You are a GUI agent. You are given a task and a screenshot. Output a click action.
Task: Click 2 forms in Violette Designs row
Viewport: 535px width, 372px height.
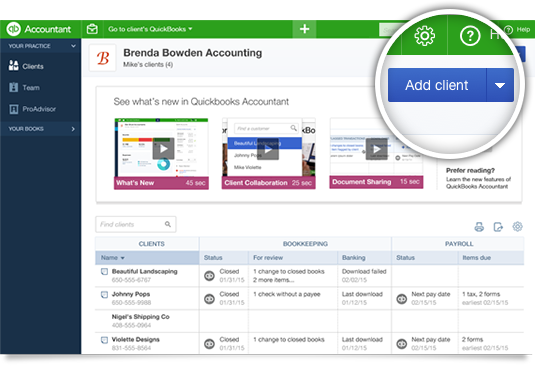coord(472,340)
